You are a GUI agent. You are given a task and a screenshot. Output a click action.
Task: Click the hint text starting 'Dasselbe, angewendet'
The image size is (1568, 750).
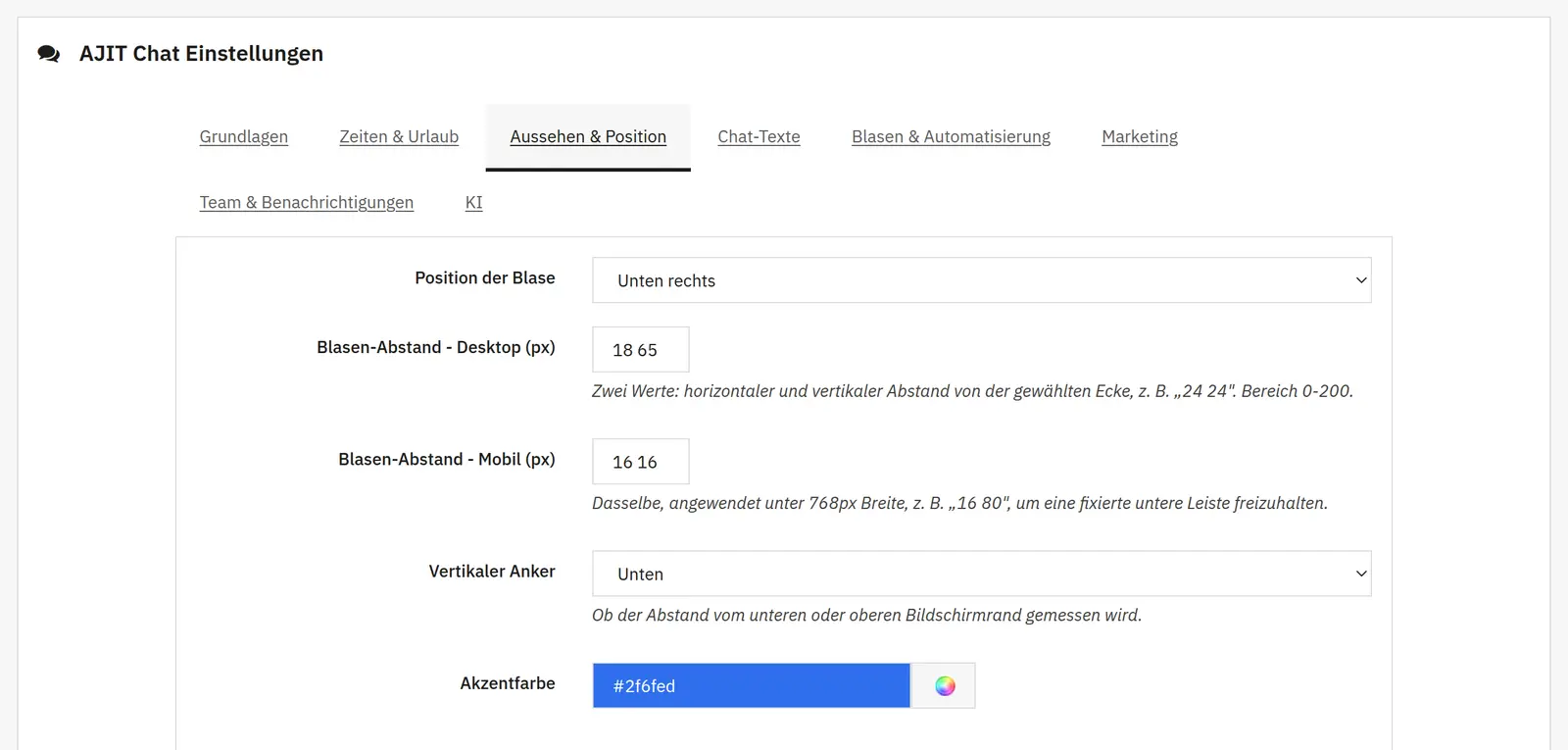(x=959, y=503)
